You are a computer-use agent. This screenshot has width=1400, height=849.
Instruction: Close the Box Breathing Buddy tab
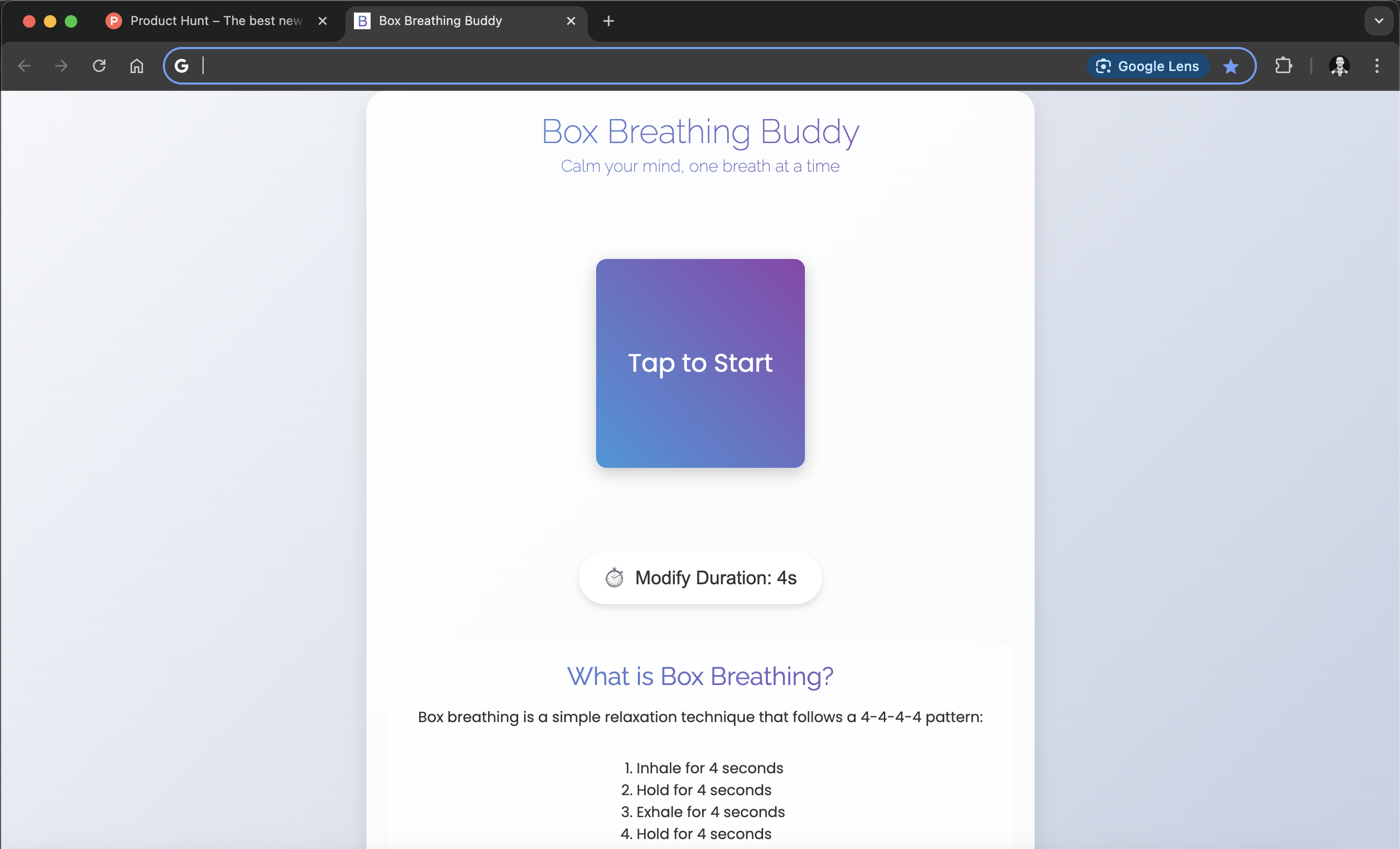pyautogui.click(x=570, y=21)
